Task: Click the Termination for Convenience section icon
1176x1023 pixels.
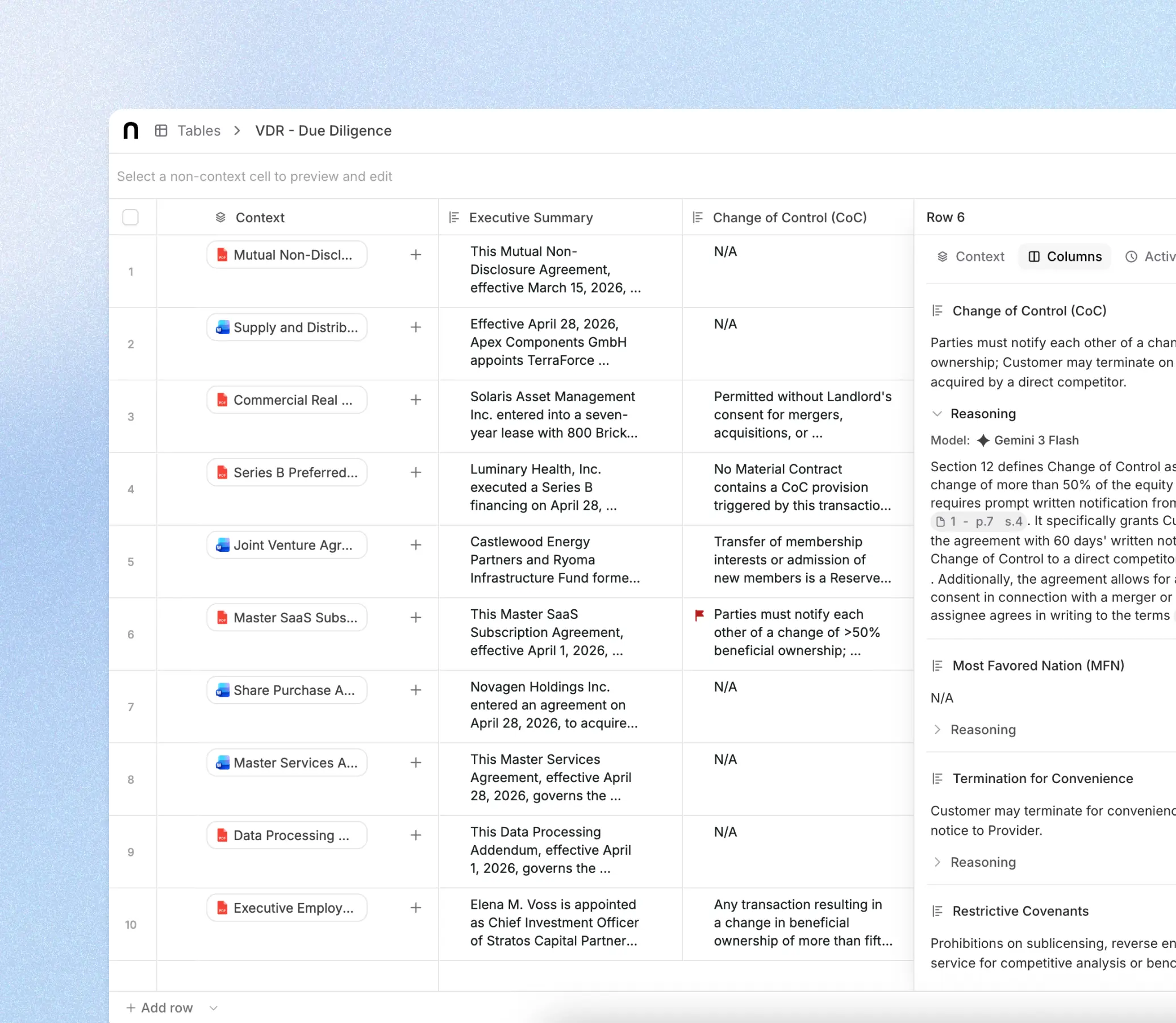Action: (x=937, y=779)
